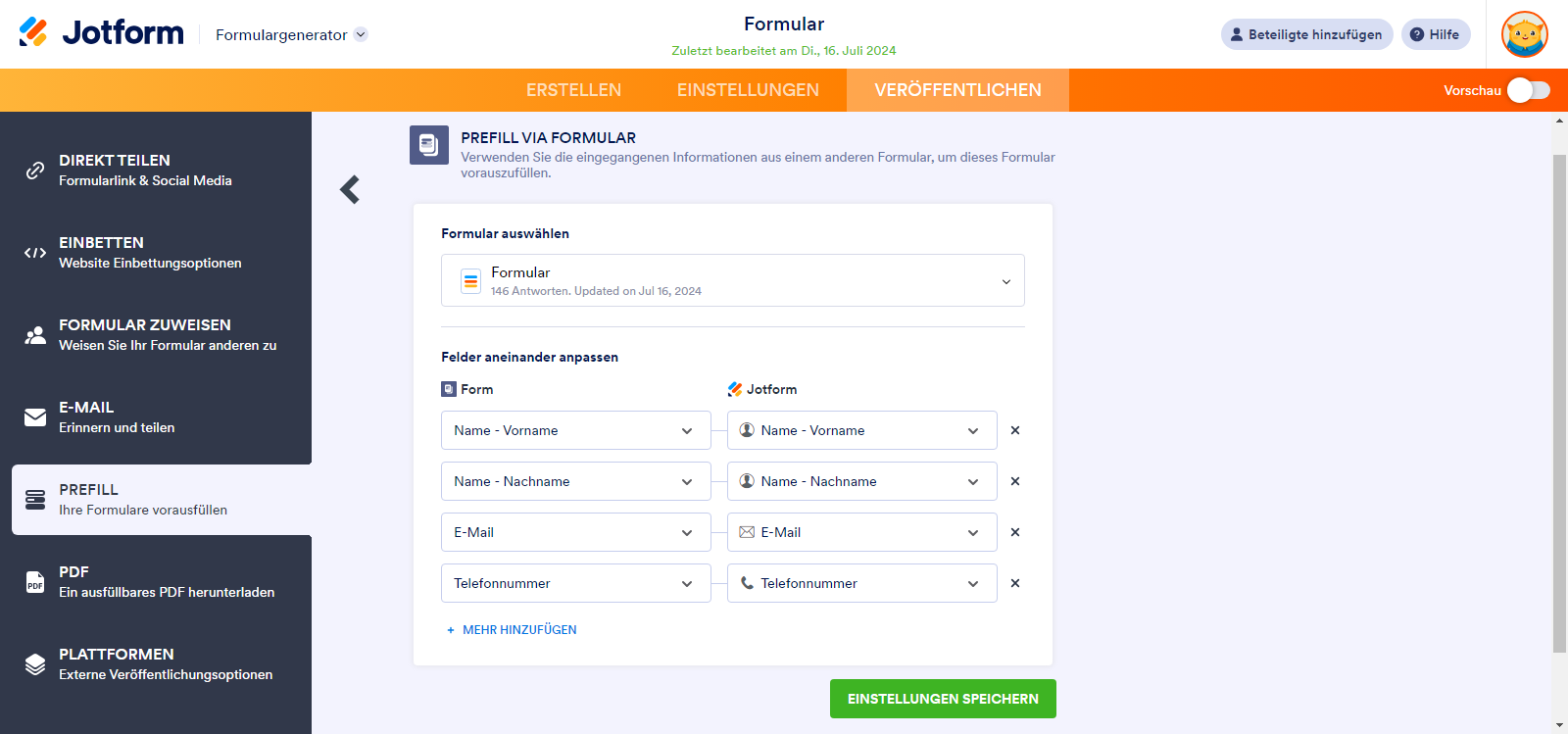Click the Jotform column header icon
Image resolution: width=1568 pixels, height=734 pixels.
tap(735, 389)
